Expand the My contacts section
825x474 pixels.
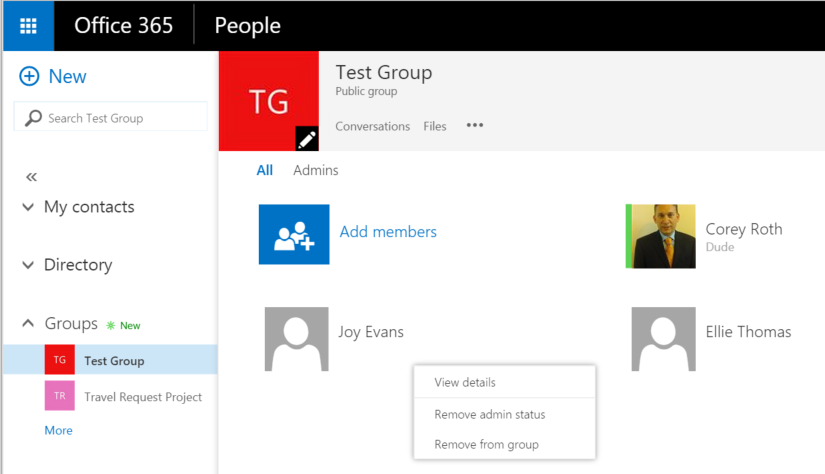tap(28, 207)
